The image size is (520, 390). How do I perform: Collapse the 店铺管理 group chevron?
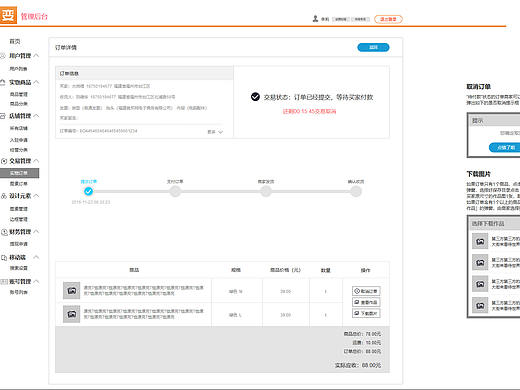click(x=36, y=116)
